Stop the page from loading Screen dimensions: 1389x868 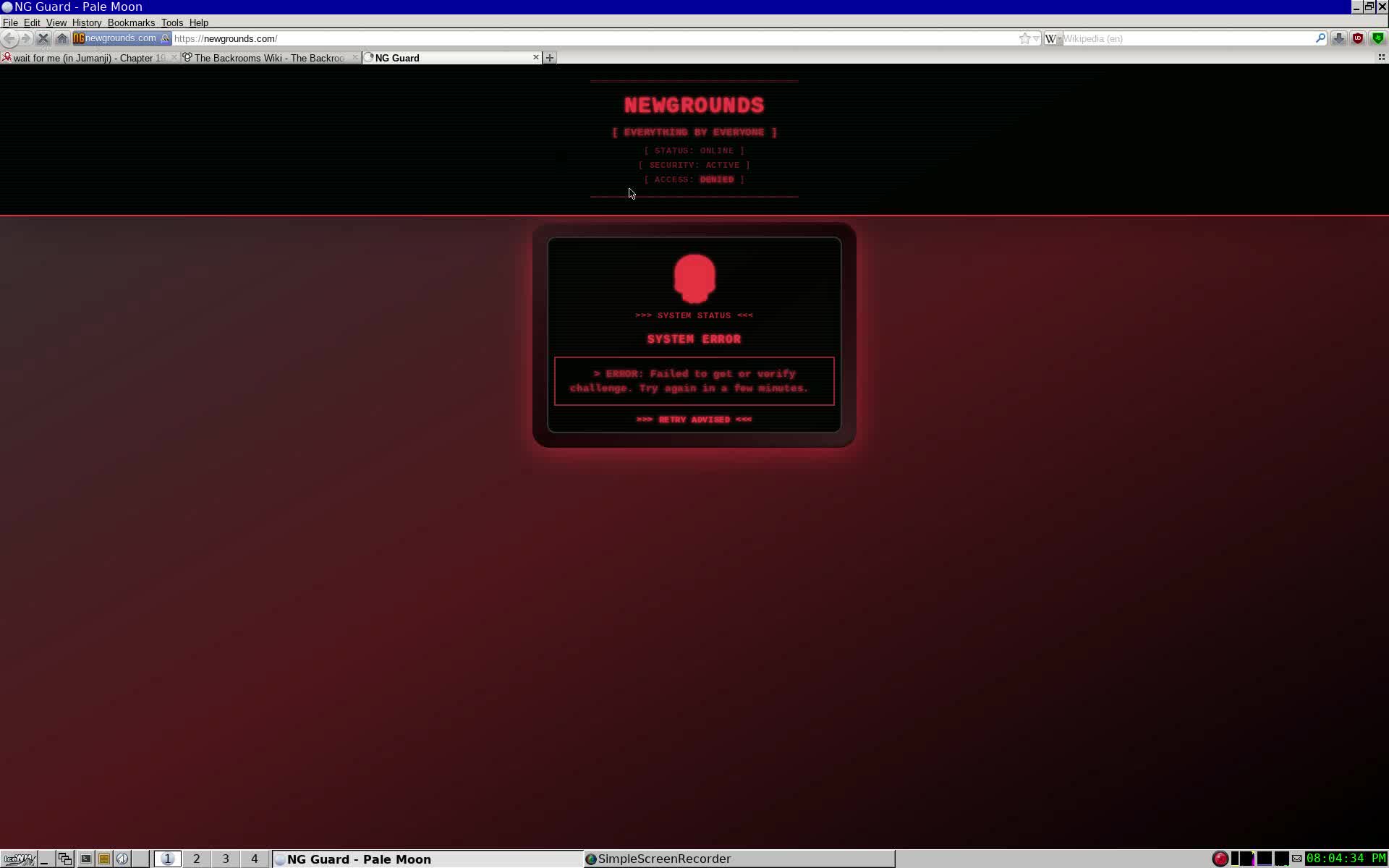[43, 38]
